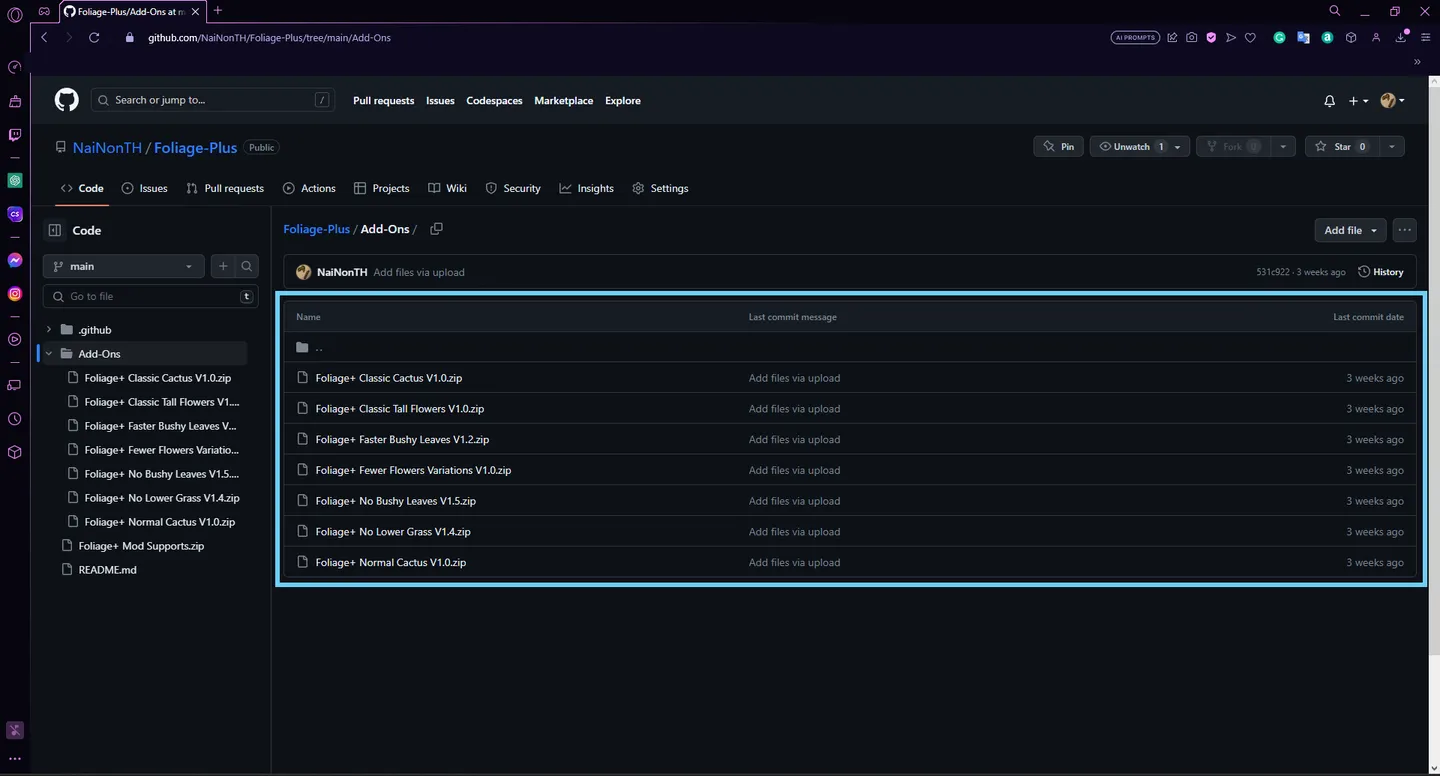
Task: Go back using the browser back arrow
Action: [x=44, y=38]
